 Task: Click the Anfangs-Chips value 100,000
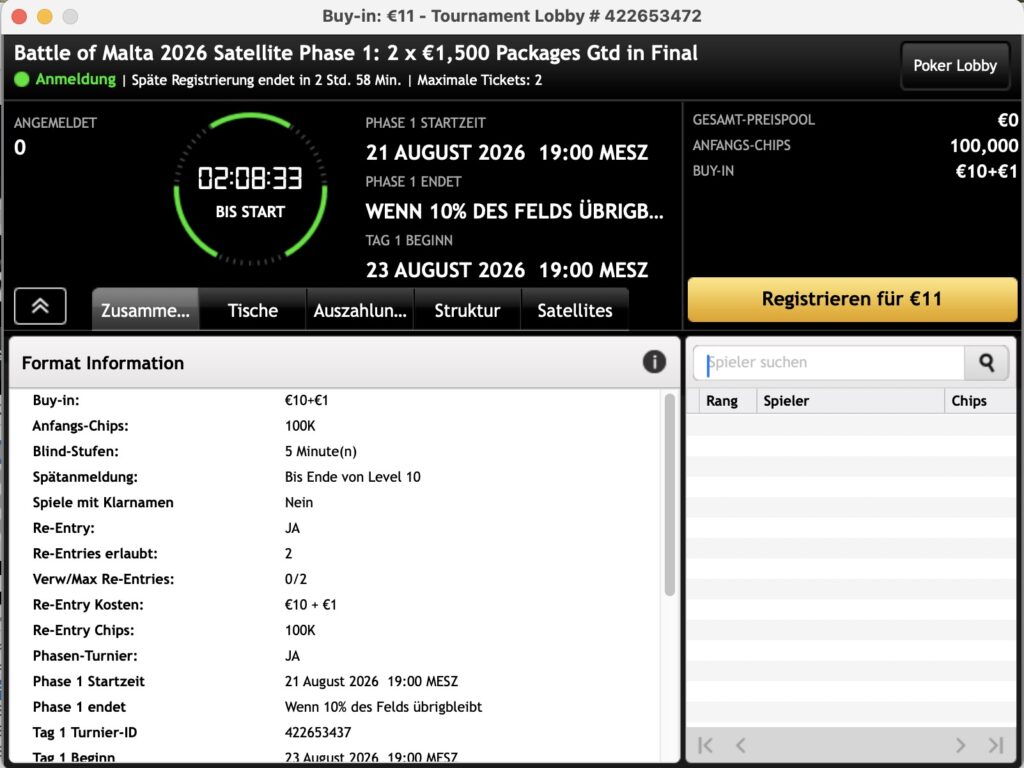pyautogui.click(x=984, y=145)
